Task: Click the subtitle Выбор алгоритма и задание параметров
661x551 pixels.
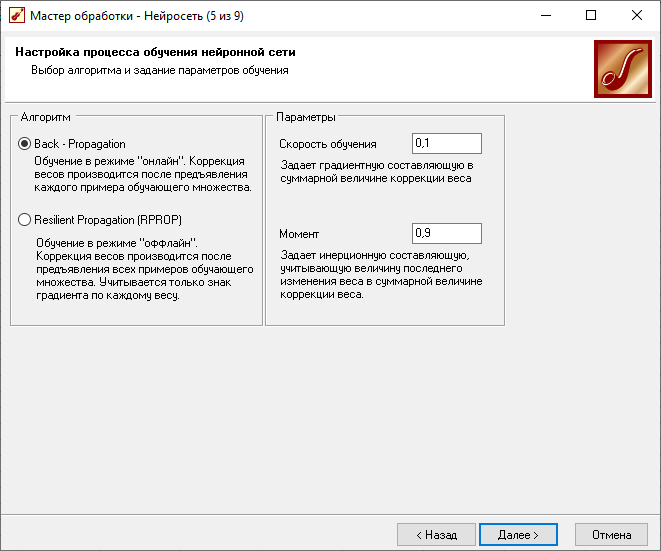Action: point(160,70)
